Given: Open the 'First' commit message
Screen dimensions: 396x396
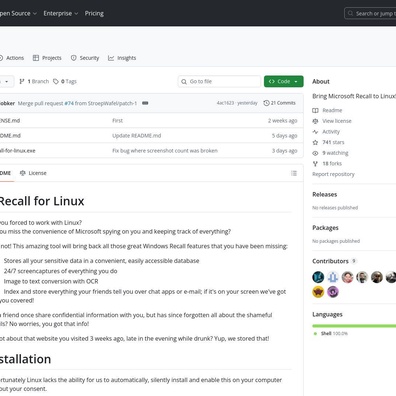Looking at the screenshot, I should 117,121.
